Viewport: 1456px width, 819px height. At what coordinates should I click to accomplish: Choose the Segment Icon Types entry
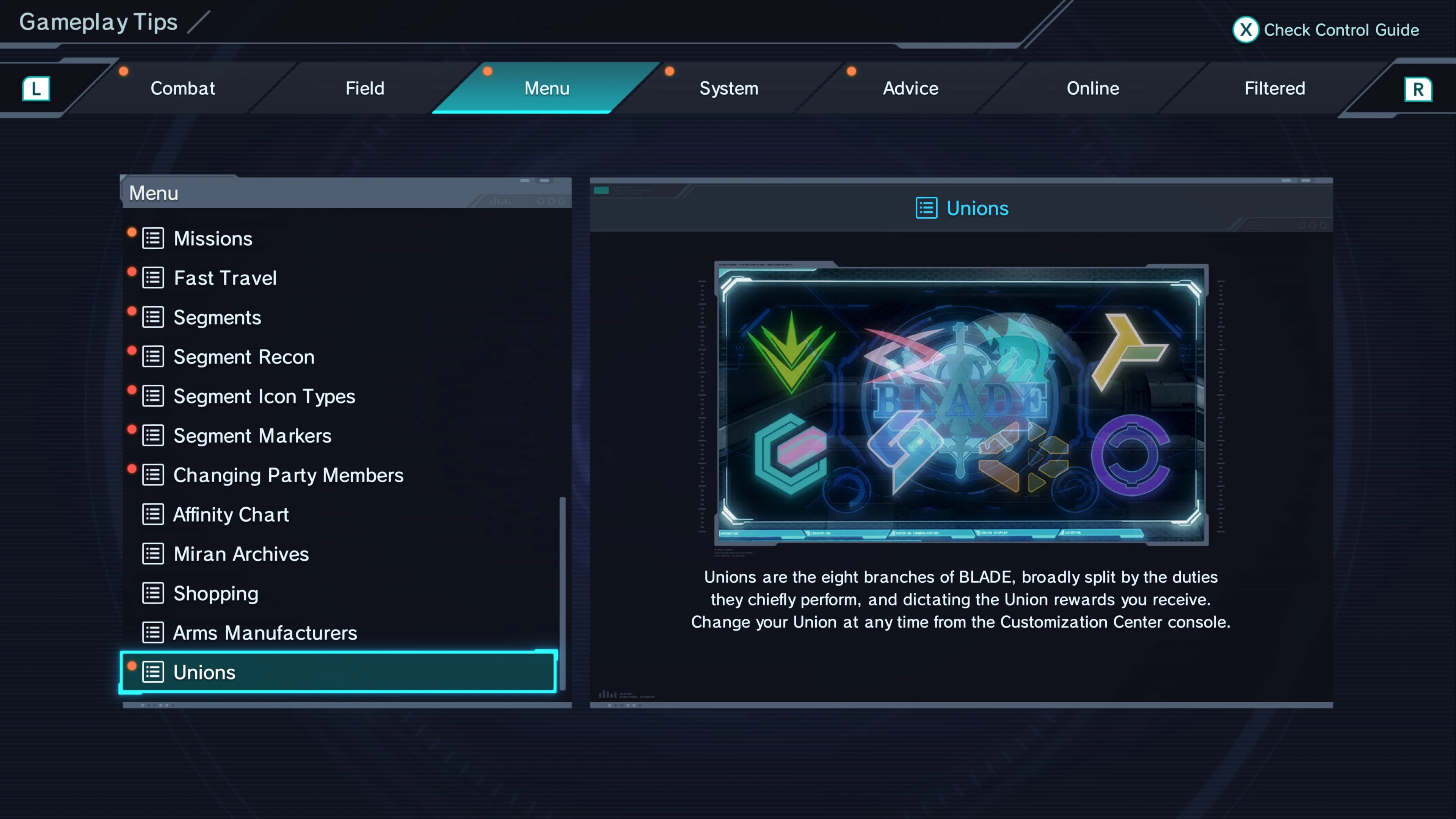point(339,397)
